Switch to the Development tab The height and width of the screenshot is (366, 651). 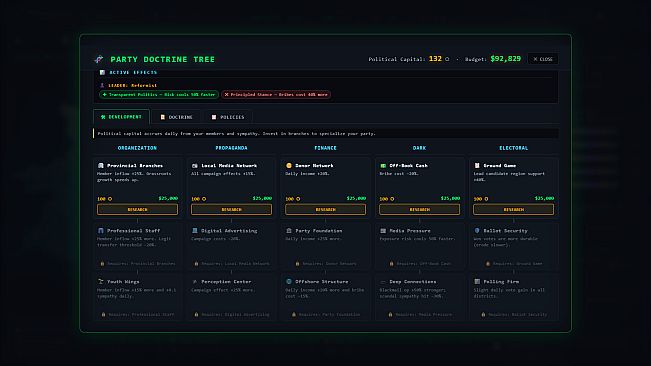pos(121,117)
